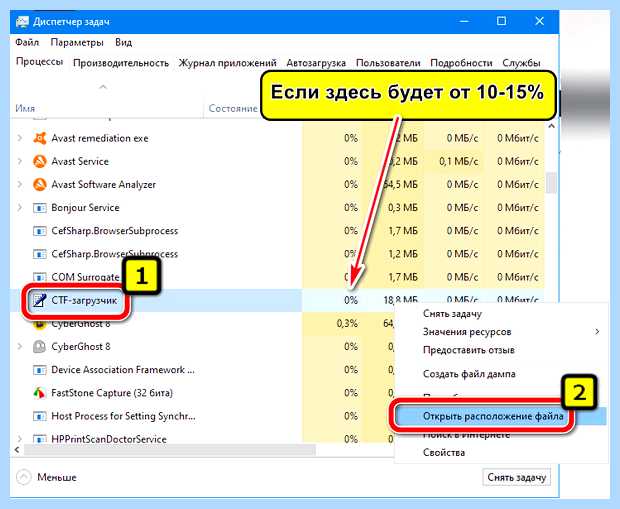Click the FastStone Capture icon
Screen dimensions: 620x509
(40, 393)
